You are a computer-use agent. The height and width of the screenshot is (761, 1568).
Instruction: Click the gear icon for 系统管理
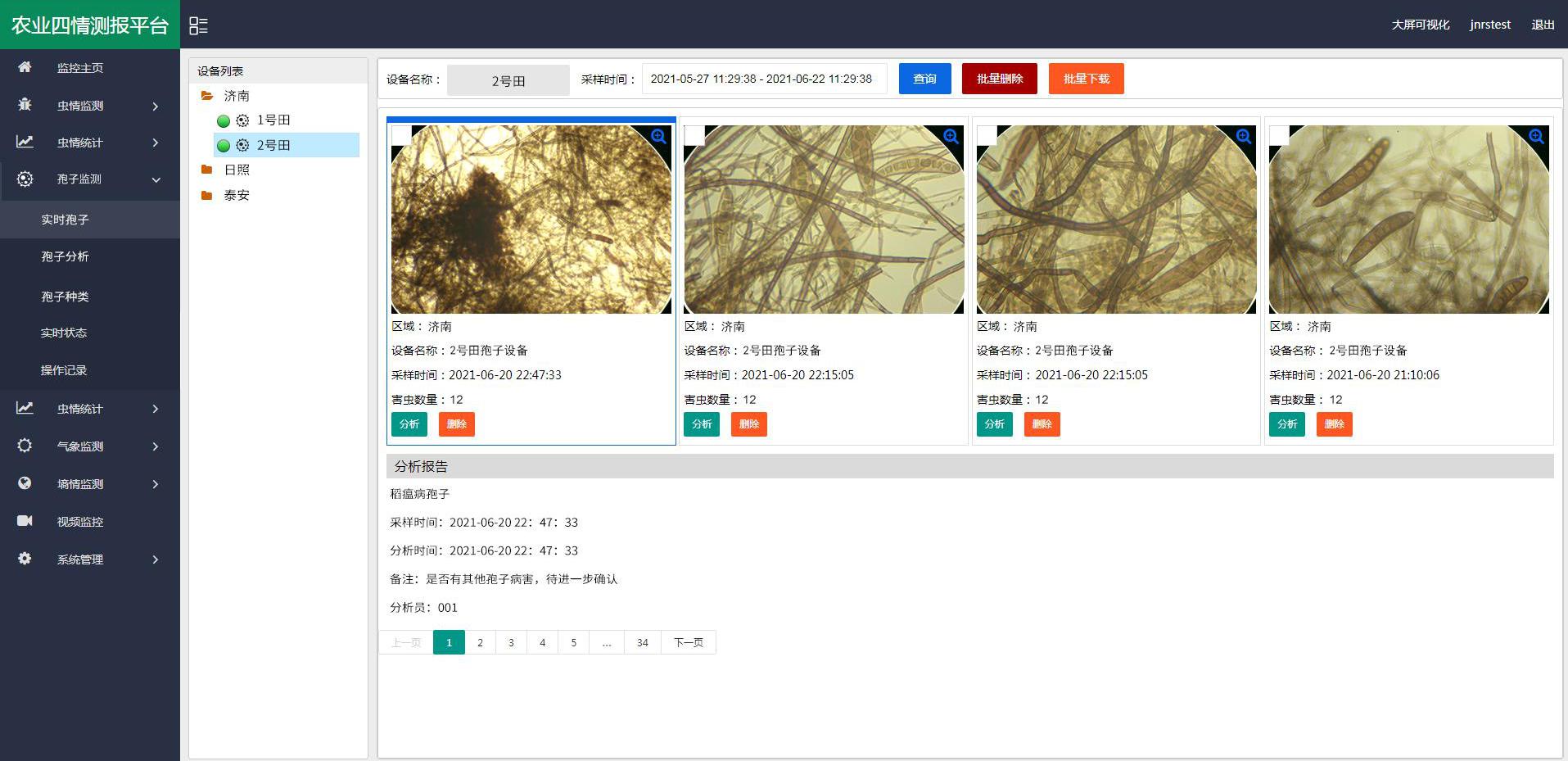tap(25, 559)
